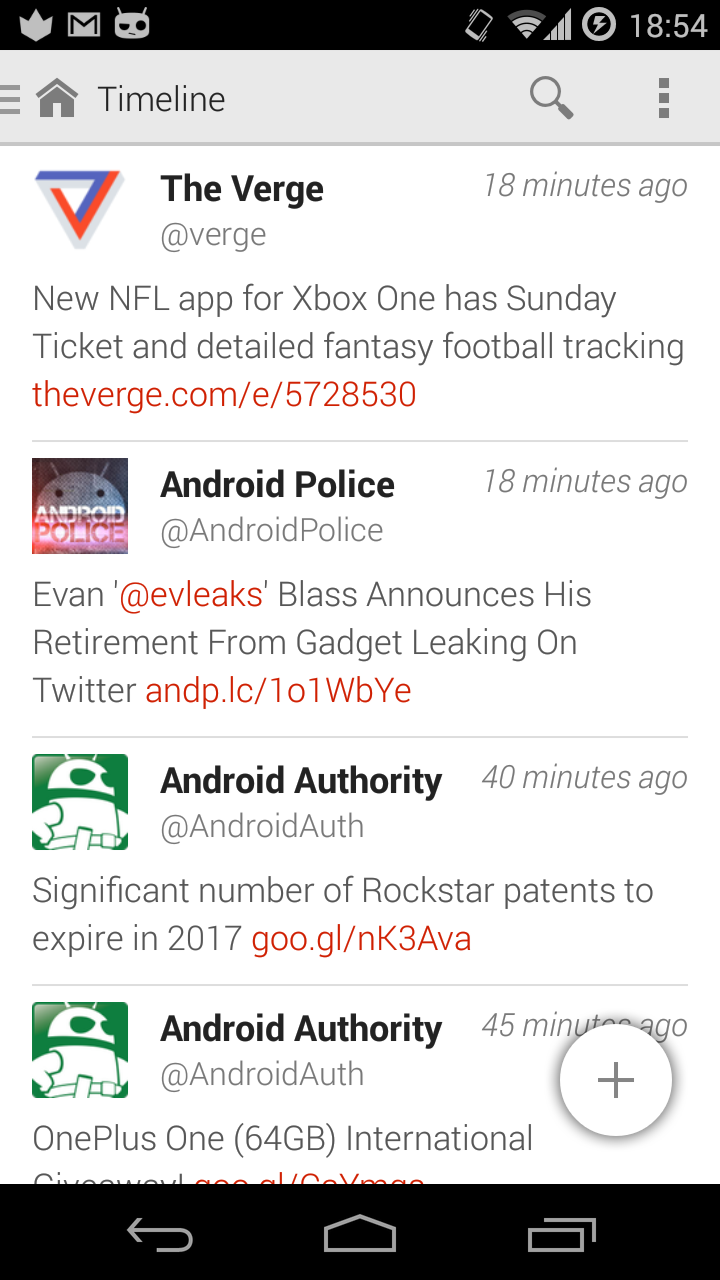Open the three-dot overflow menu

663,98
